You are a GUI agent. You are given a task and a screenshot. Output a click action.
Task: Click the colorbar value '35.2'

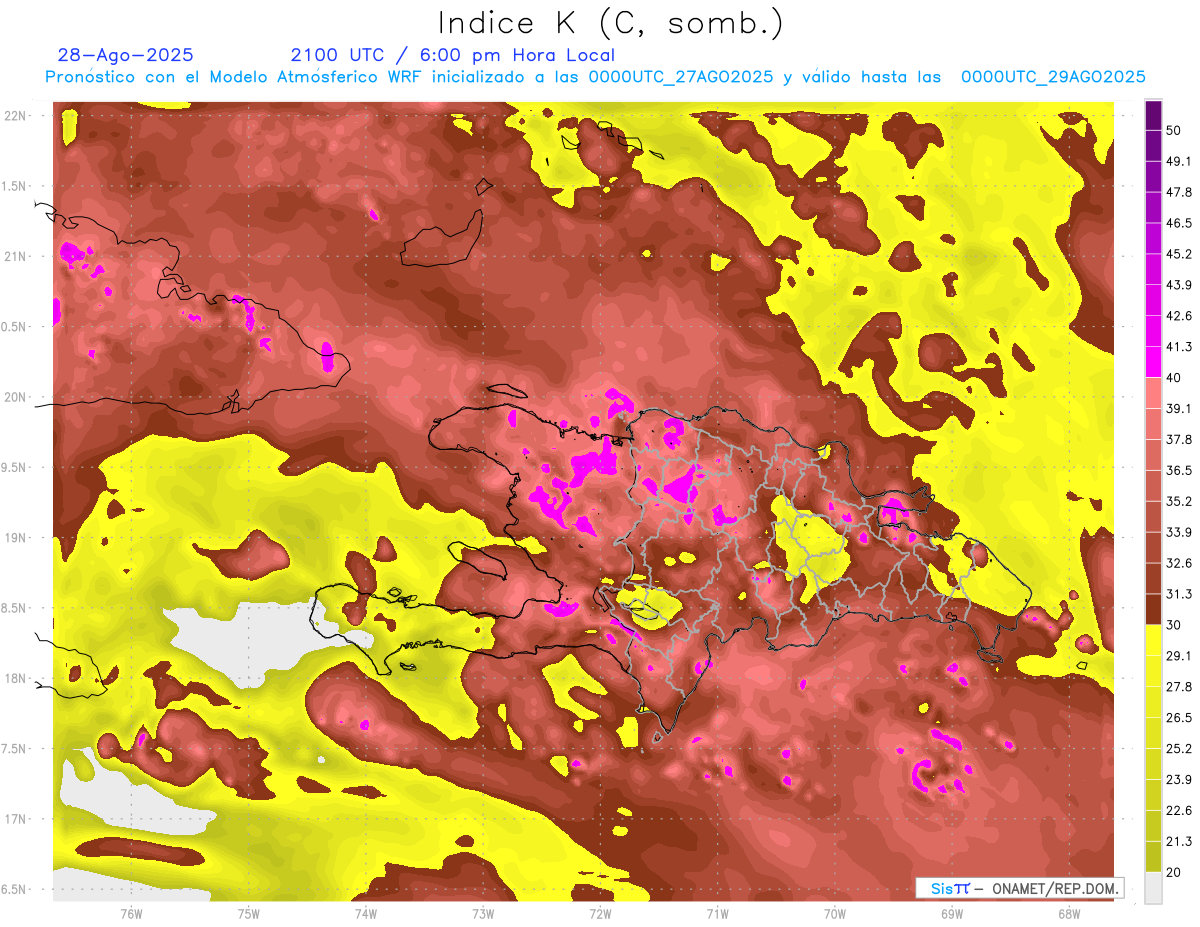pos(1179,501)
